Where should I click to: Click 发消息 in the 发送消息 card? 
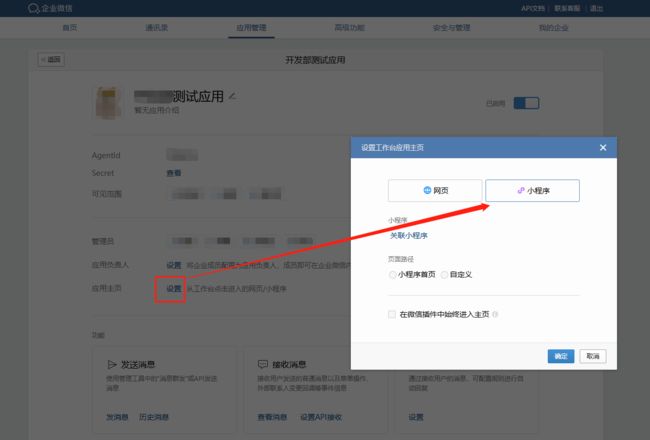click(117, 417)
